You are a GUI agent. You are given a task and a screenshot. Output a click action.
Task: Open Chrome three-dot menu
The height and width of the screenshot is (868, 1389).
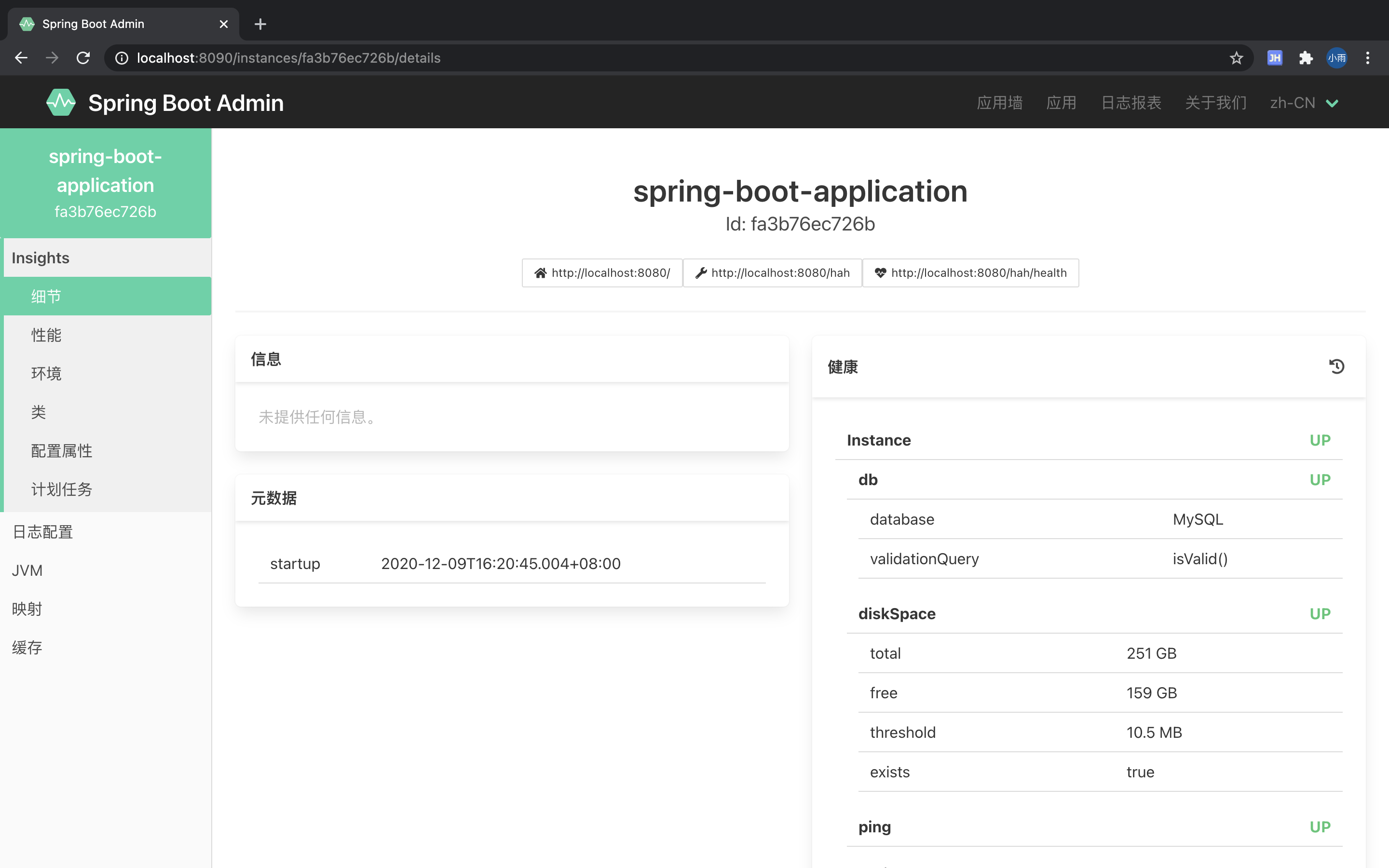point(1368,58)
